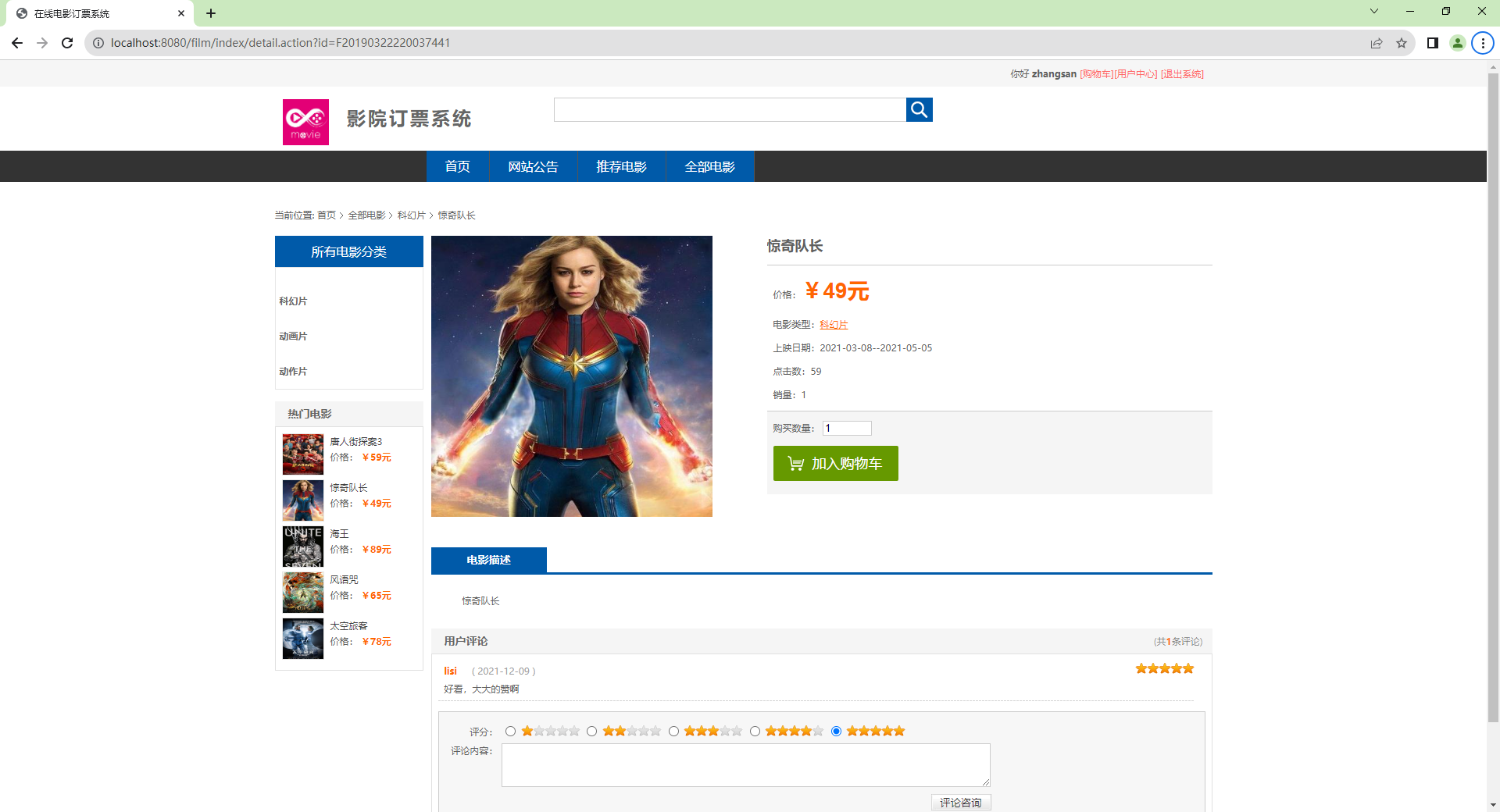Click the browser forward arrow

pos(42,43)
